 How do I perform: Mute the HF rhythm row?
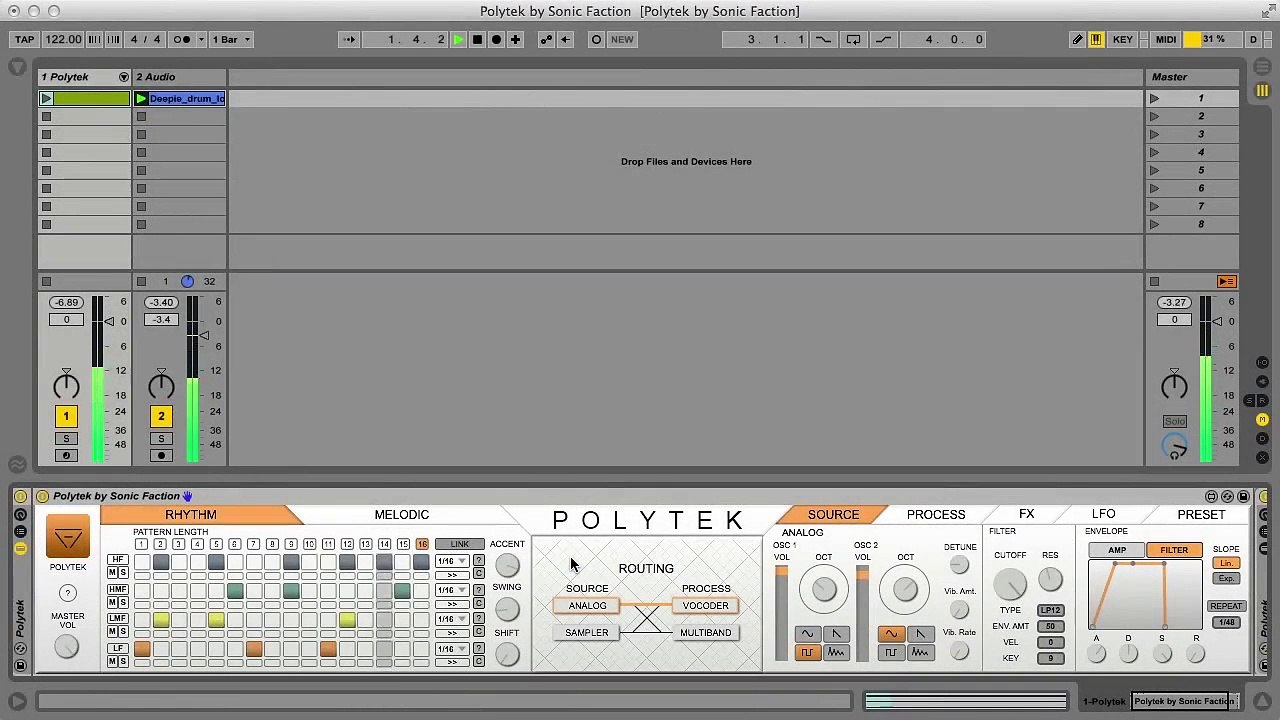(113, 572)
